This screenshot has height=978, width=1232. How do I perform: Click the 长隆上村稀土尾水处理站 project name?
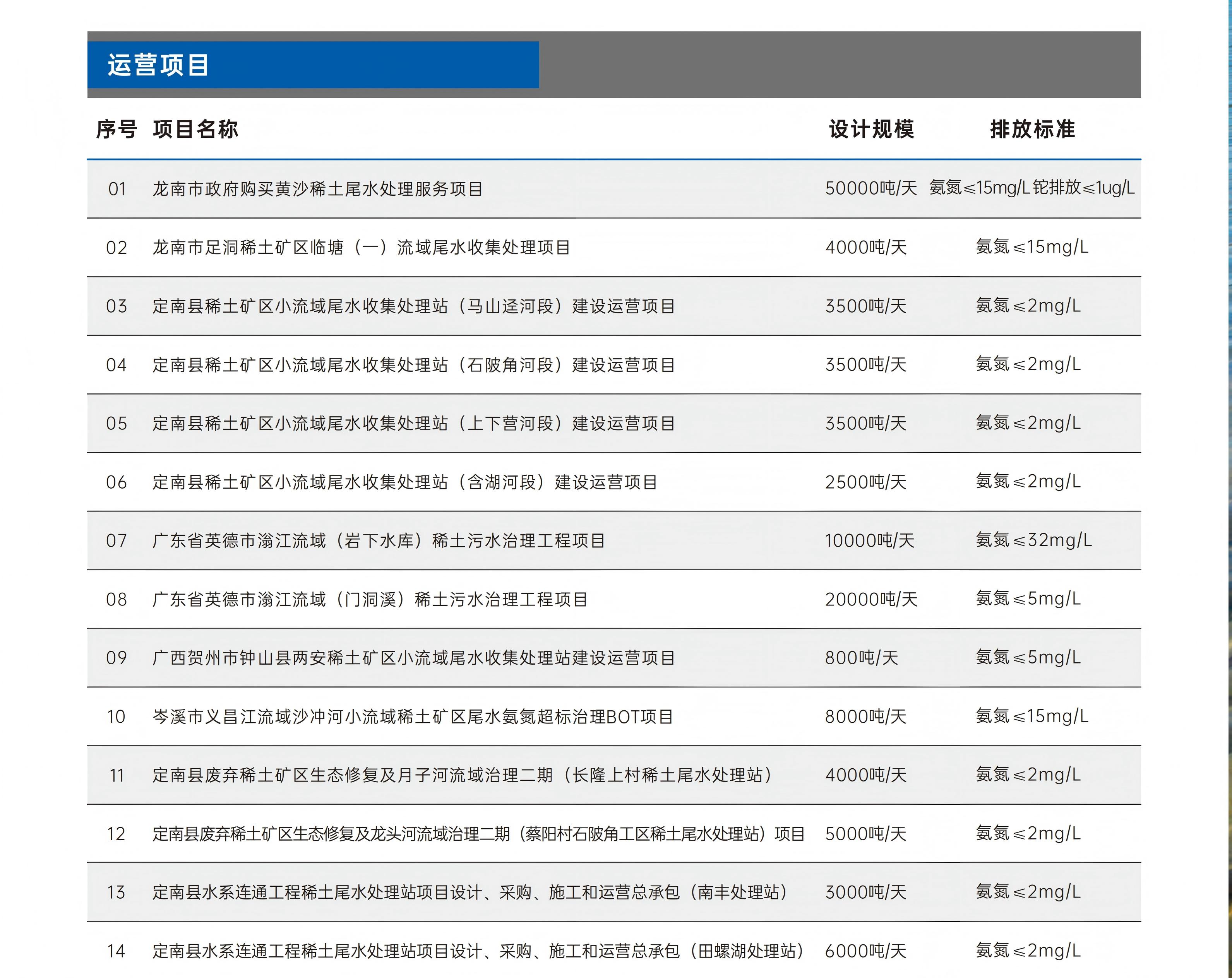[x=462, y=775]
